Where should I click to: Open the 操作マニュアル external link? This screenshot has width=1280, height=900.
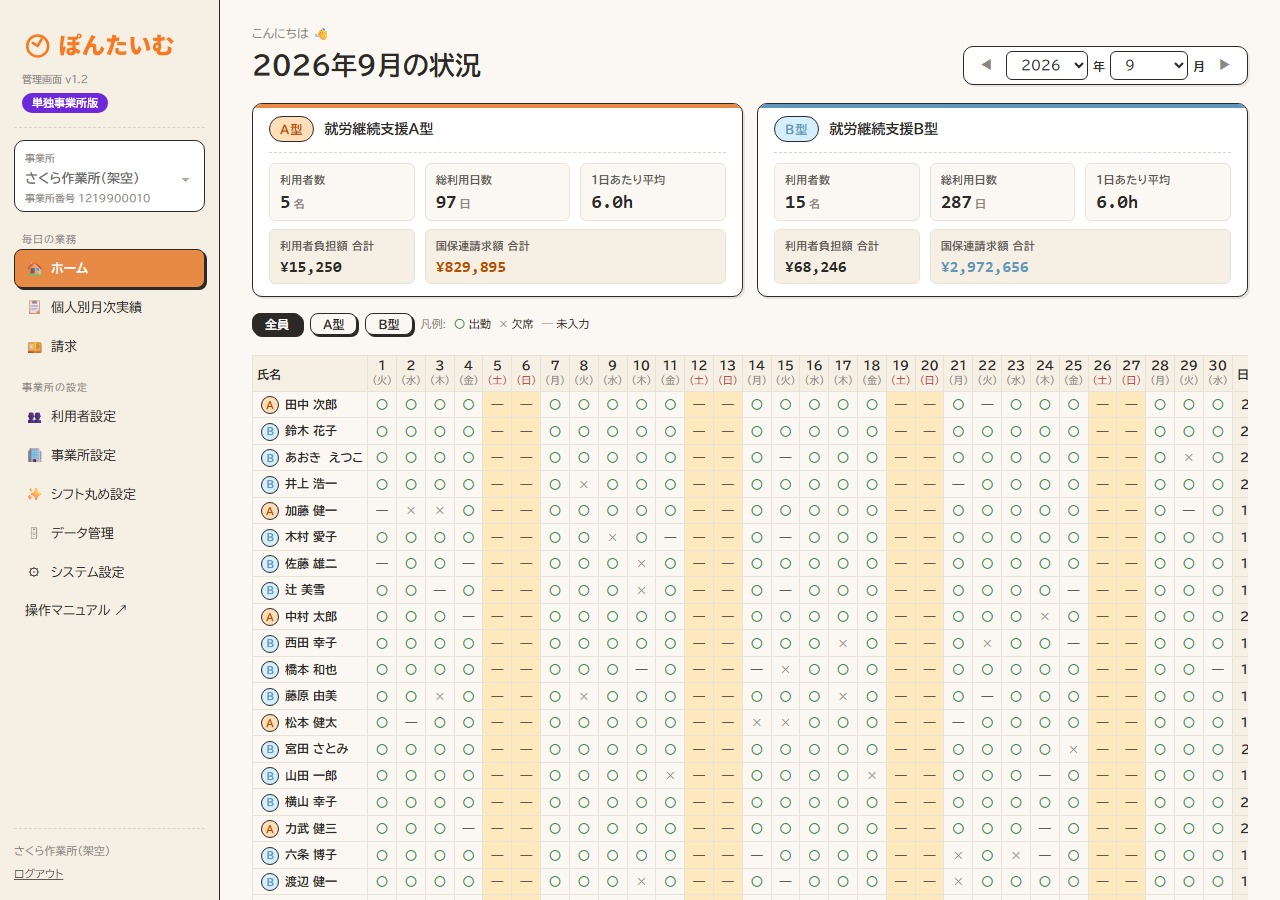click(76, 610)
